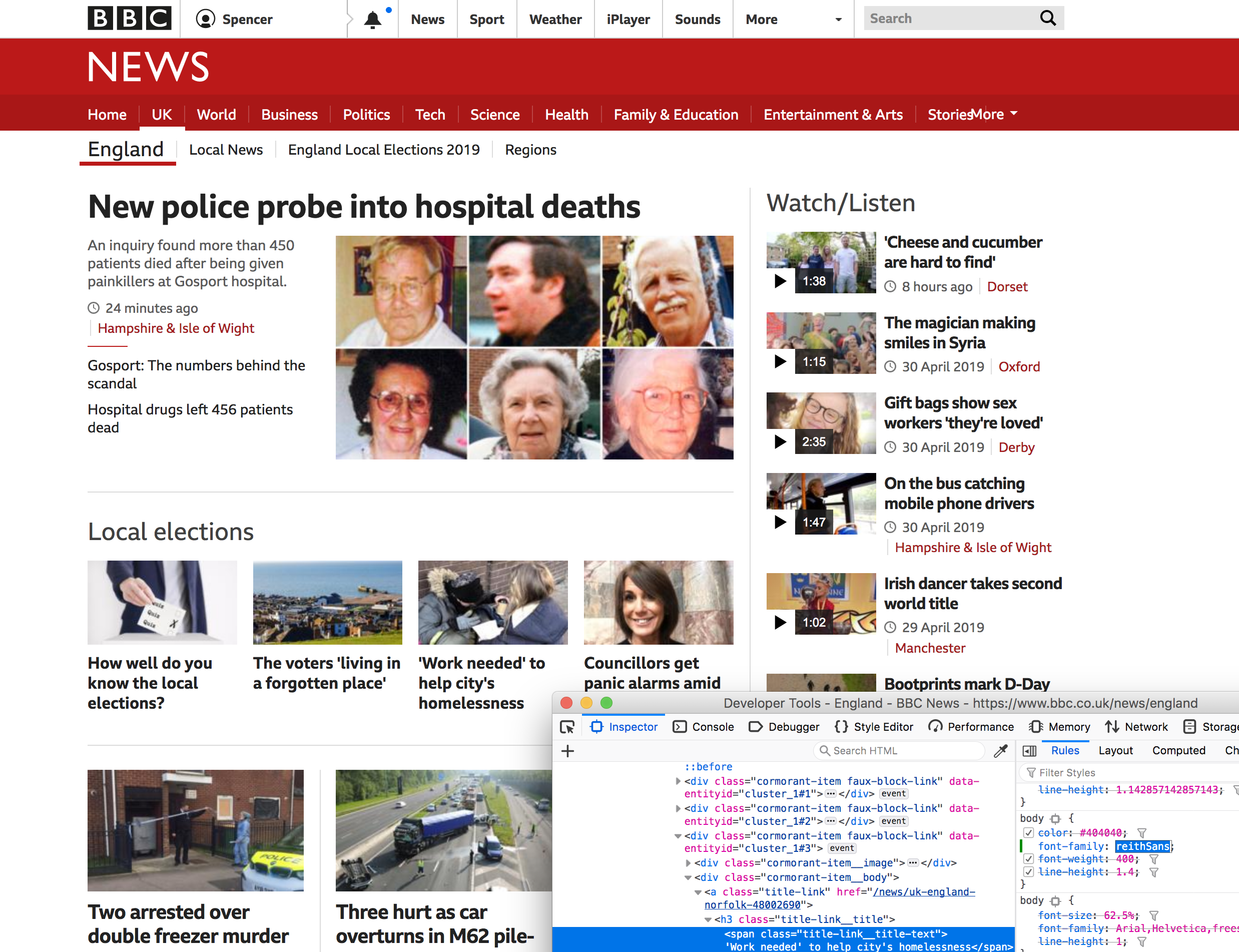Open the Performance tab
Viewport: 1239px width, 952px height.
[x=971, y=727]
